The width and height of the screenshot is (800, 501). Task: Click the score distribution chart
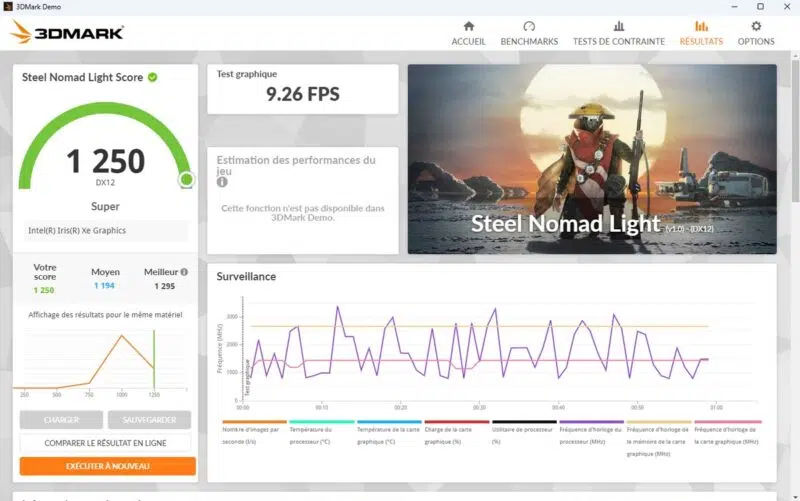[x=101, y=363]
